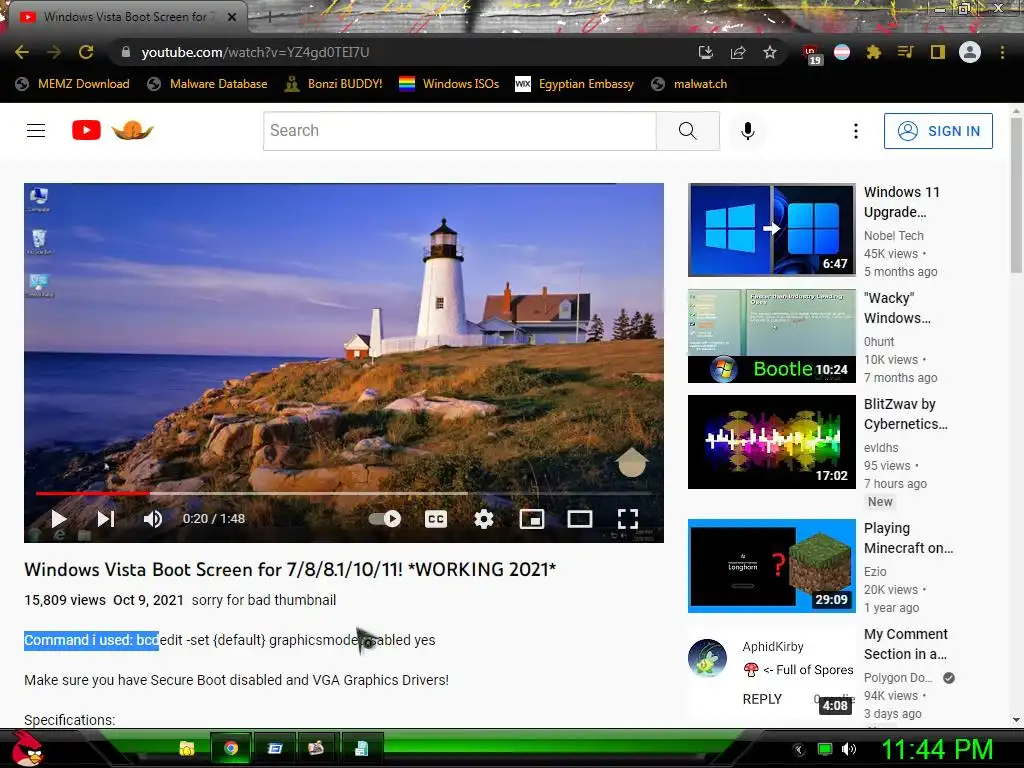Open the Egyptian Embassy bookmark
Viewport: 1024px width, 768px height.
575,84
